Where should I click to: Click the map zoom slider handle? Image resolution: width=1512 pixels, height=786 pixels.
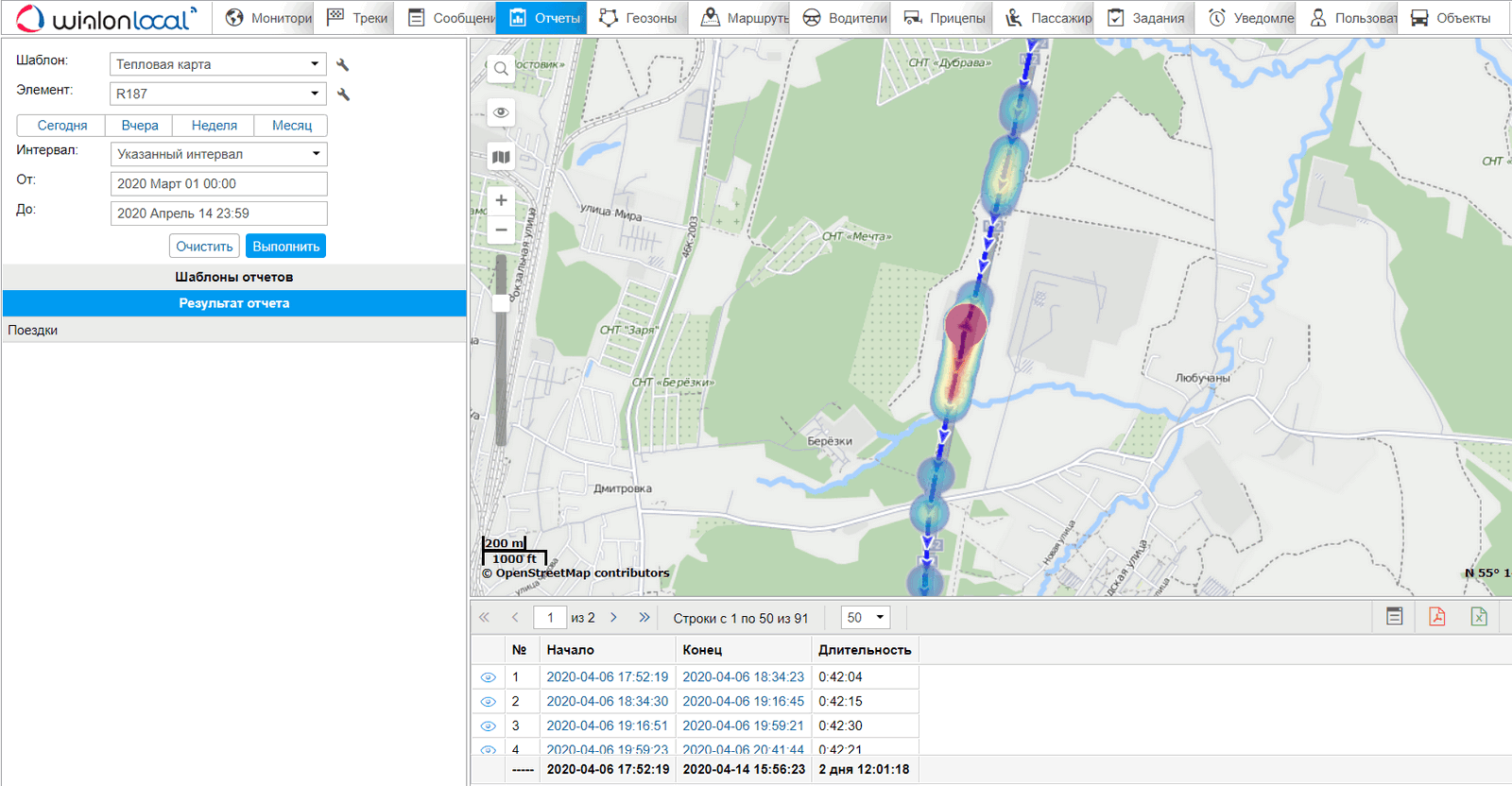(x=501, y=303)
